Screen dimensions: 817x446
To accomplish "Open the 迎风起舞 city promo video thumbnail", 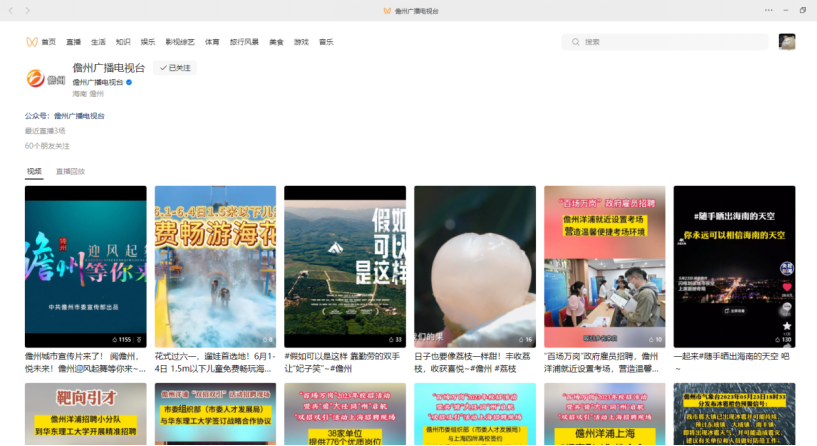I will (85, 266).
